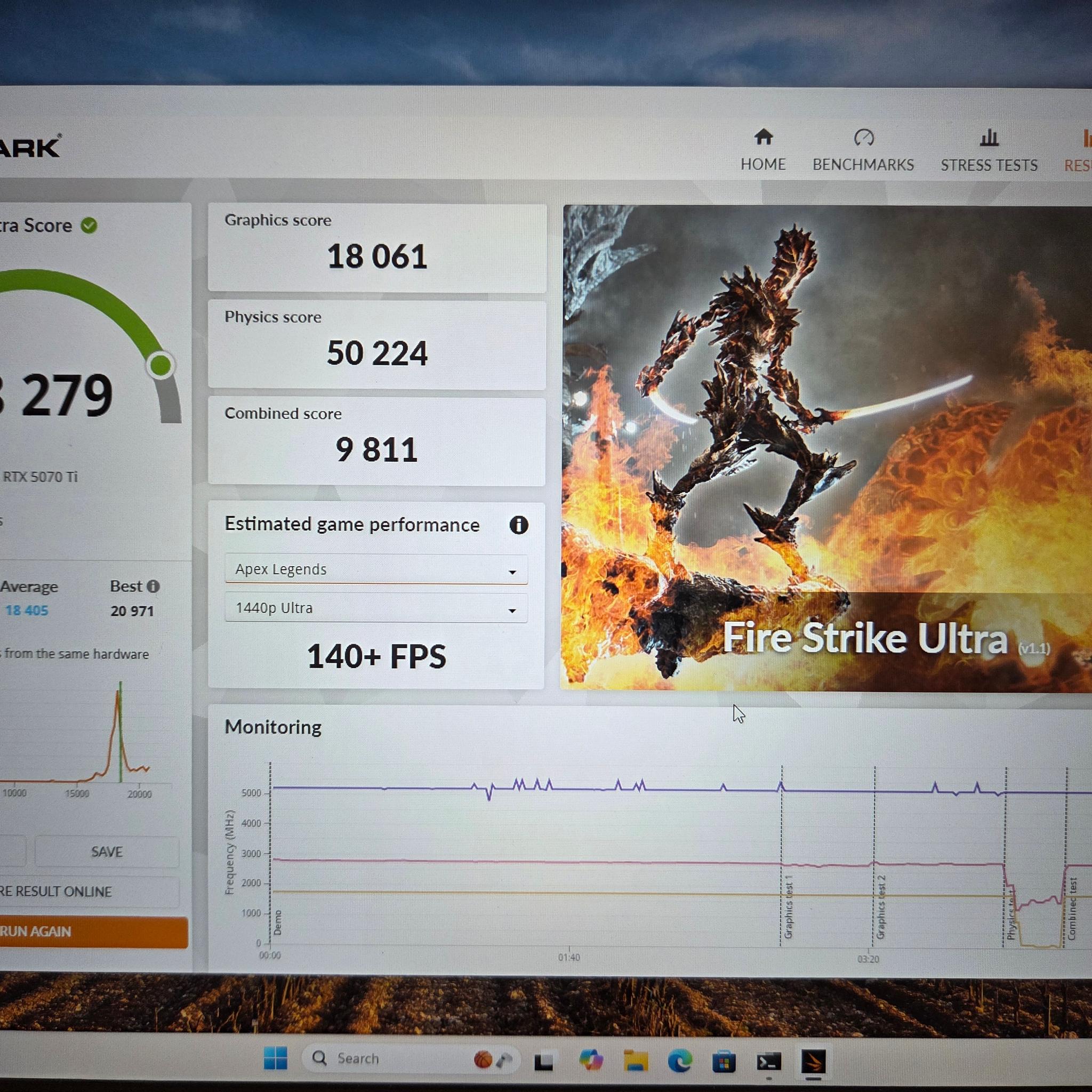The height and width of the screenshot is (1092, 1092).
Task: Click the RESULT ONLINE button
Action: pos(89,892)
